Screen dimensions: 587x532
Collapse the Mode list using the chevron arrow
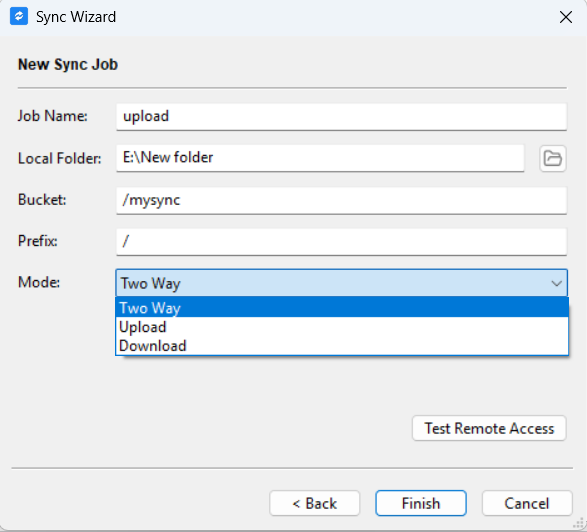click(x=557, y=283)
